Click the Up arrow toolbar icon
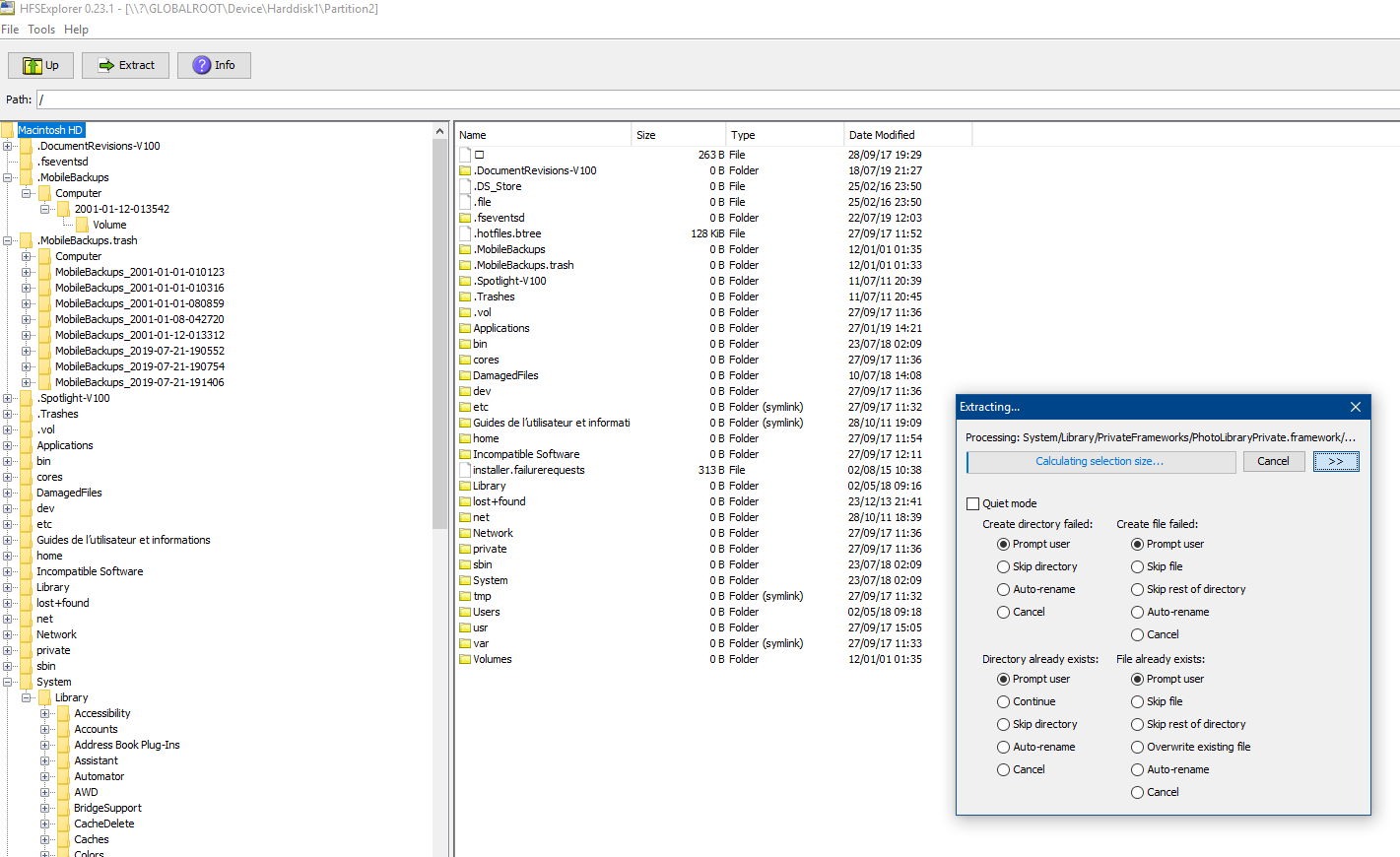Image resolution: width=1400 pixels, height=857 pixels. coord(33,65)
